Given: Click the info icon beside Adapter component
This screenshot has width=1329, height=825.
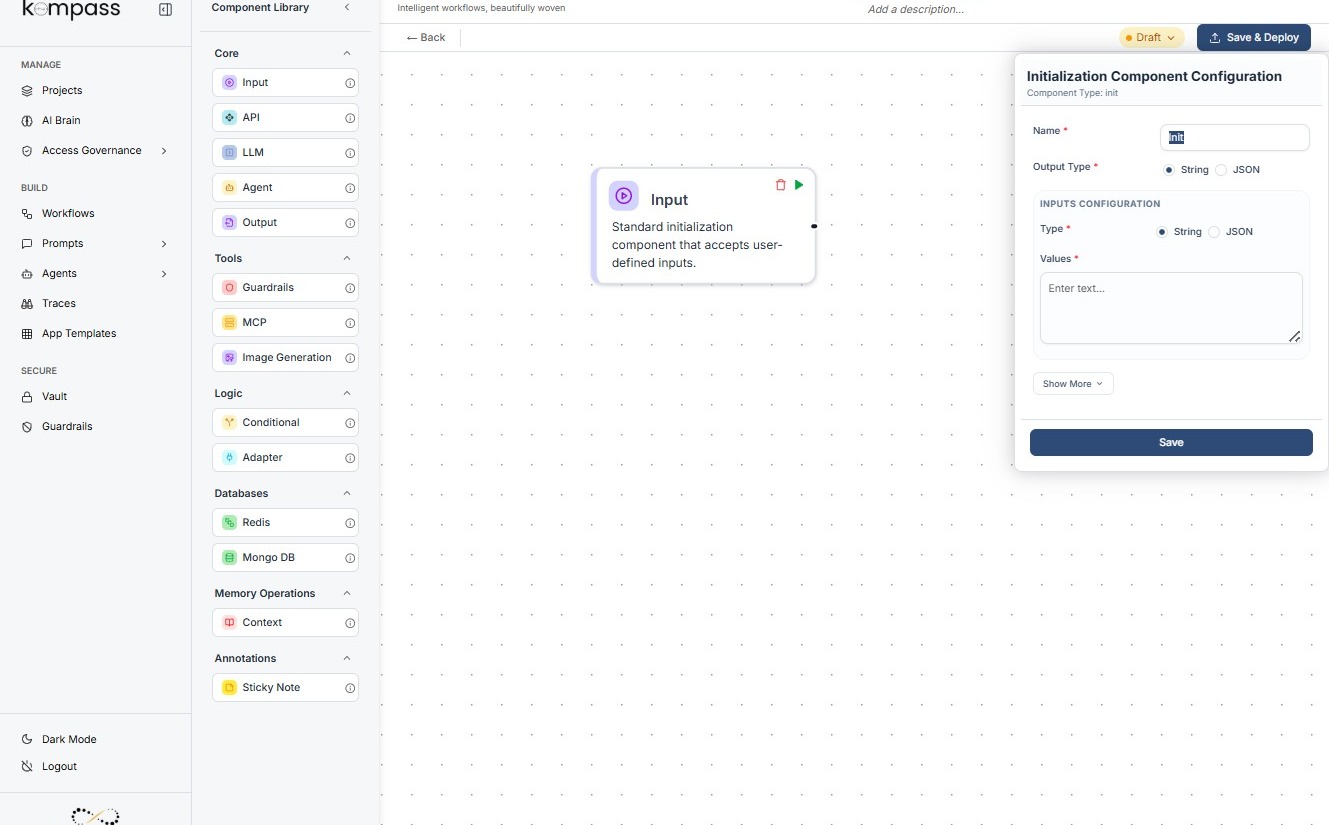Looking at the screenshot, I should click(x=350, y=458).
